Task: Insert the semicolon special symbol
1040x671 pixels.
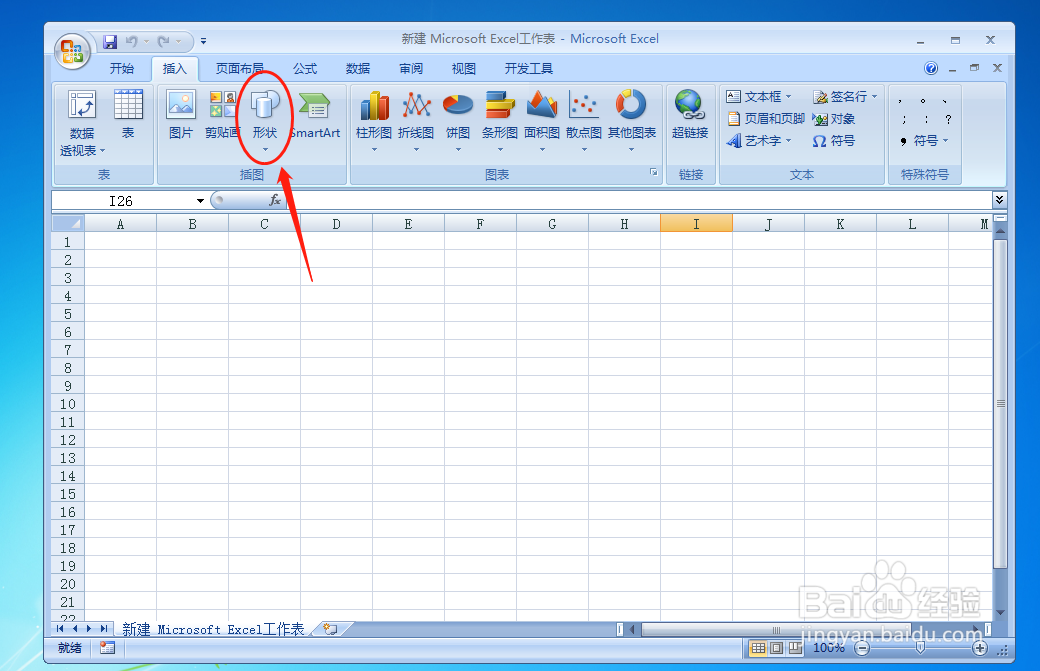Action: click(903, 119)
